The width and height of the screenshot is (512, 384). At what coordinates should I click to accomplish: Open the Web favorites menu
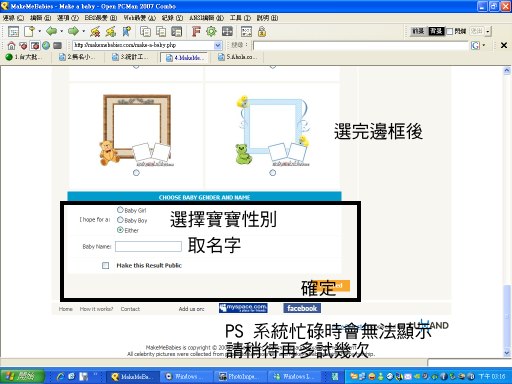coord(139,18)
